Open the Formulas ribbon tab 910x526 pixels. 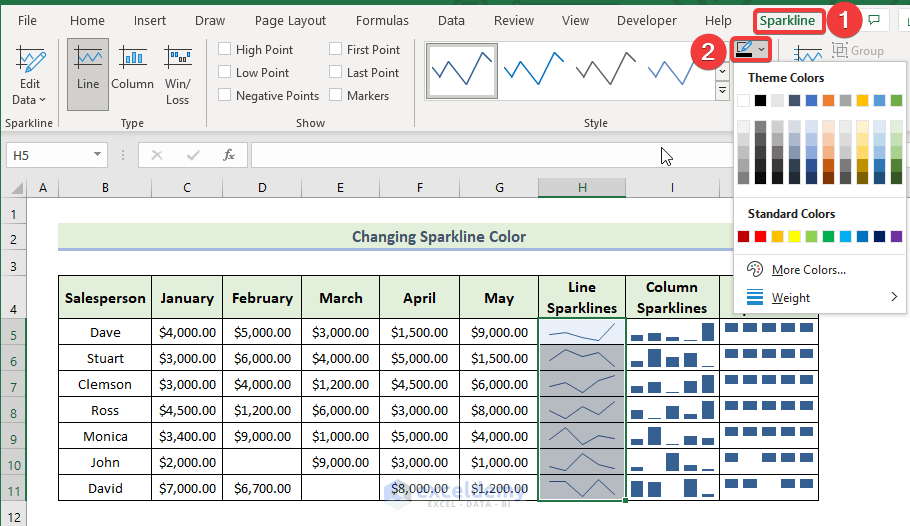382,20
